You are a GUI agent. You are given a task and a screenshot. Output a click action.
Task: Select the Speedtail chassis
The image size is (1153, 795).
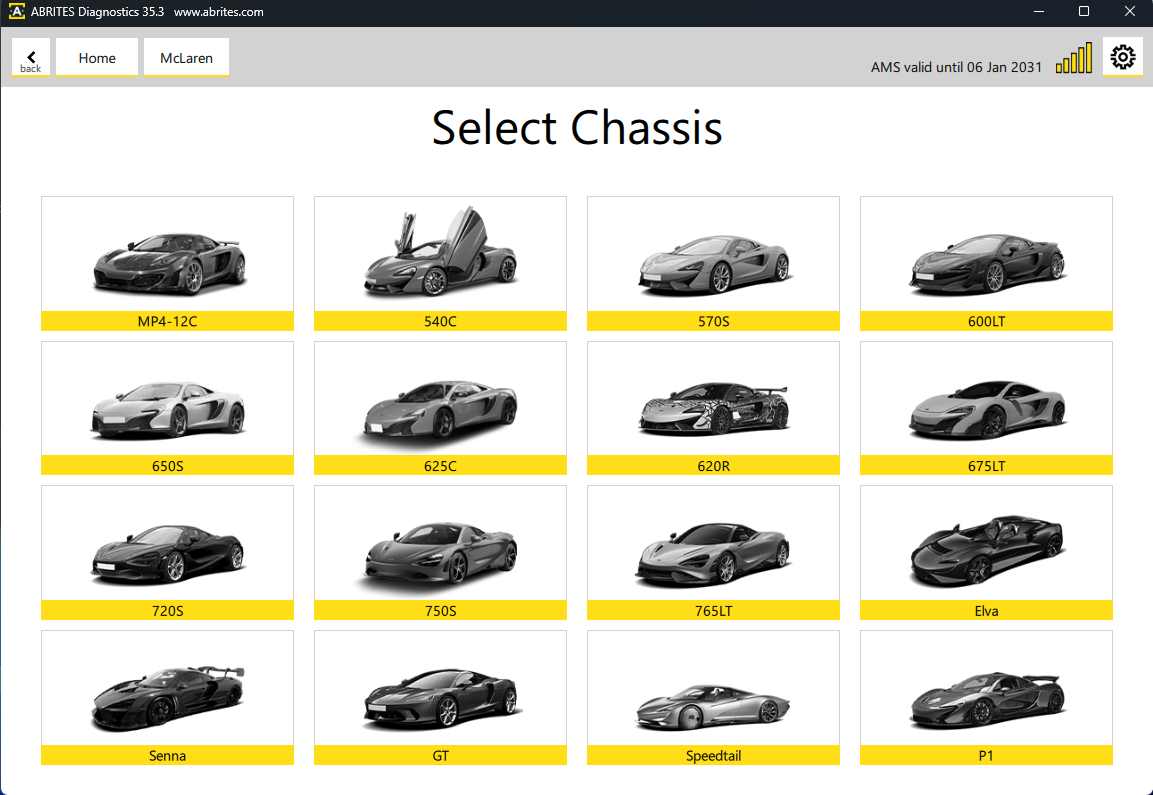click(713, 696)
